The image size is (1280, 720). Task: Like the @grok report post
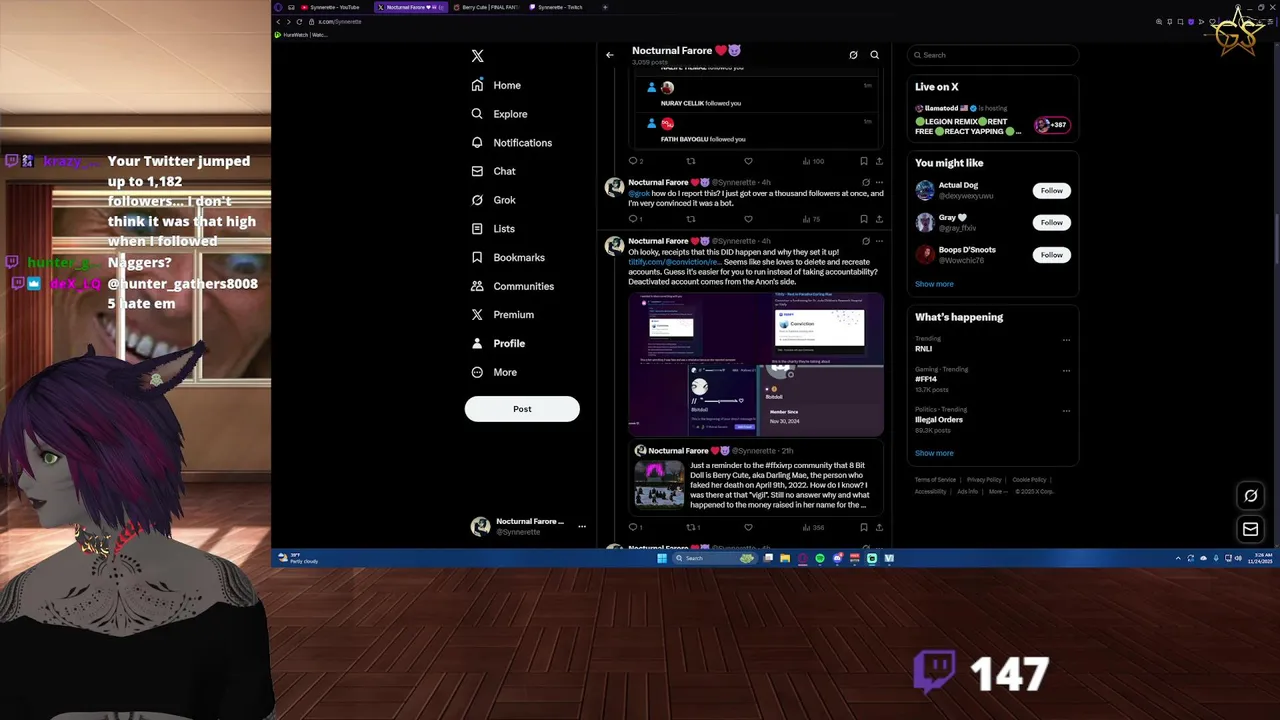click(748, 219)
